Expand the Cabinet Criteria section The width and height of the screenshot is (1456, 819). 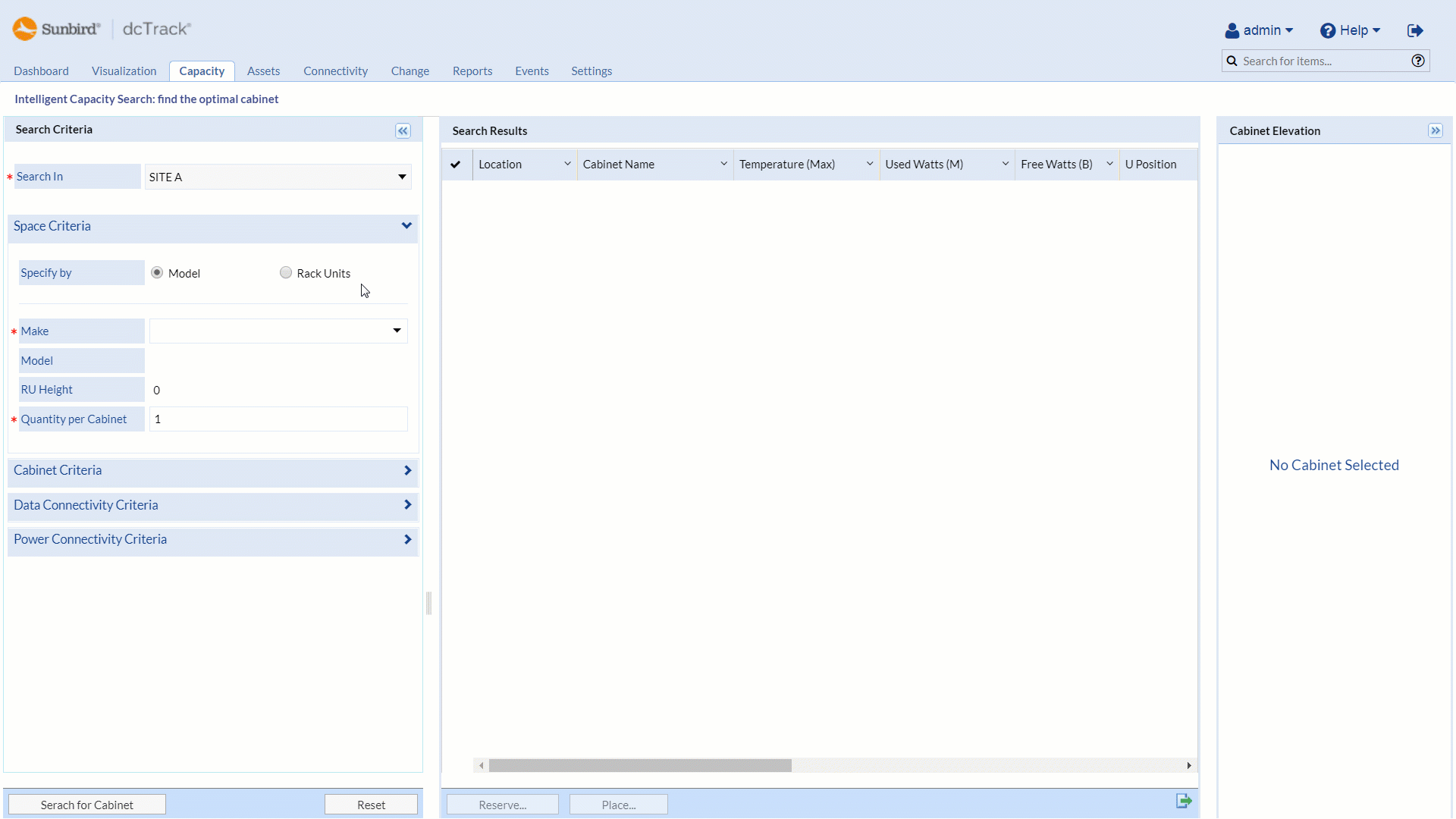pyautogui.click(x=212, y=471)
